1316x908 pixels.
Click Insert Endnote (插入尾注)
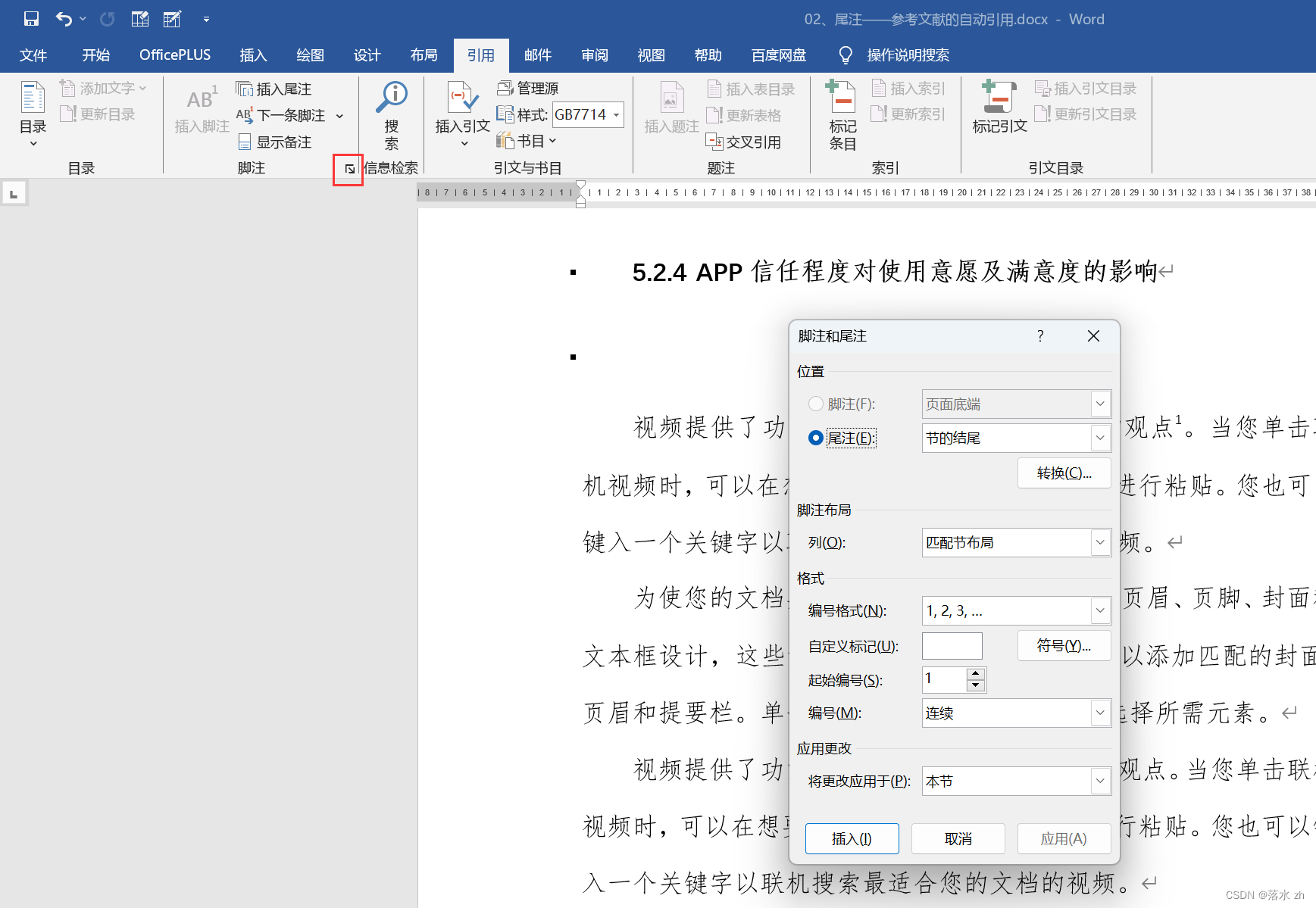click(274, 89)
